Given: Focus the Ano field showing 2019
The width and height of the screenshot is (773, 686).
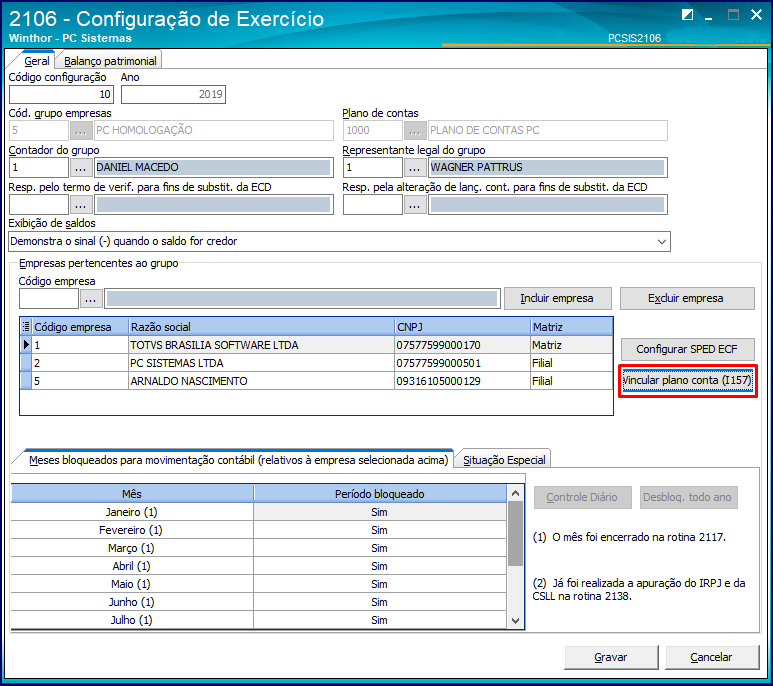Looking at the screenshot, I should [x=174, y=95].
